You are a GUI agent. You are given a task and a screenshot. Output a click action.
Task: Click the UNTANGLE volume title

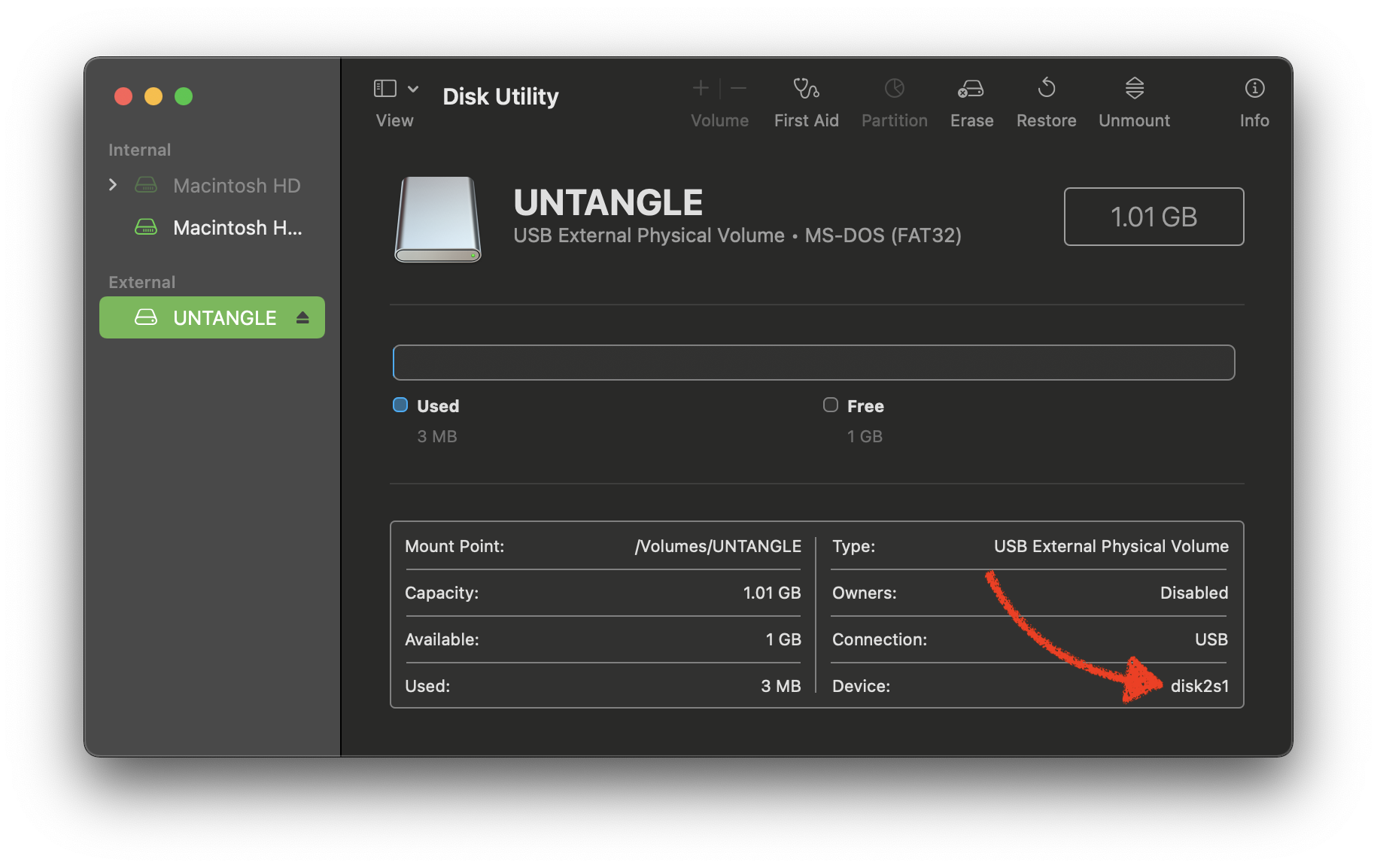tap(608, 202)
